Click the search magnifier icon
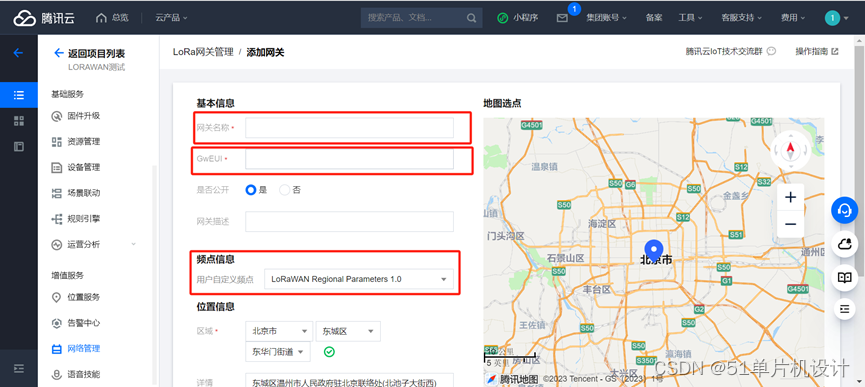The height and width of the screenshot is (387, 865). point(471,18)
